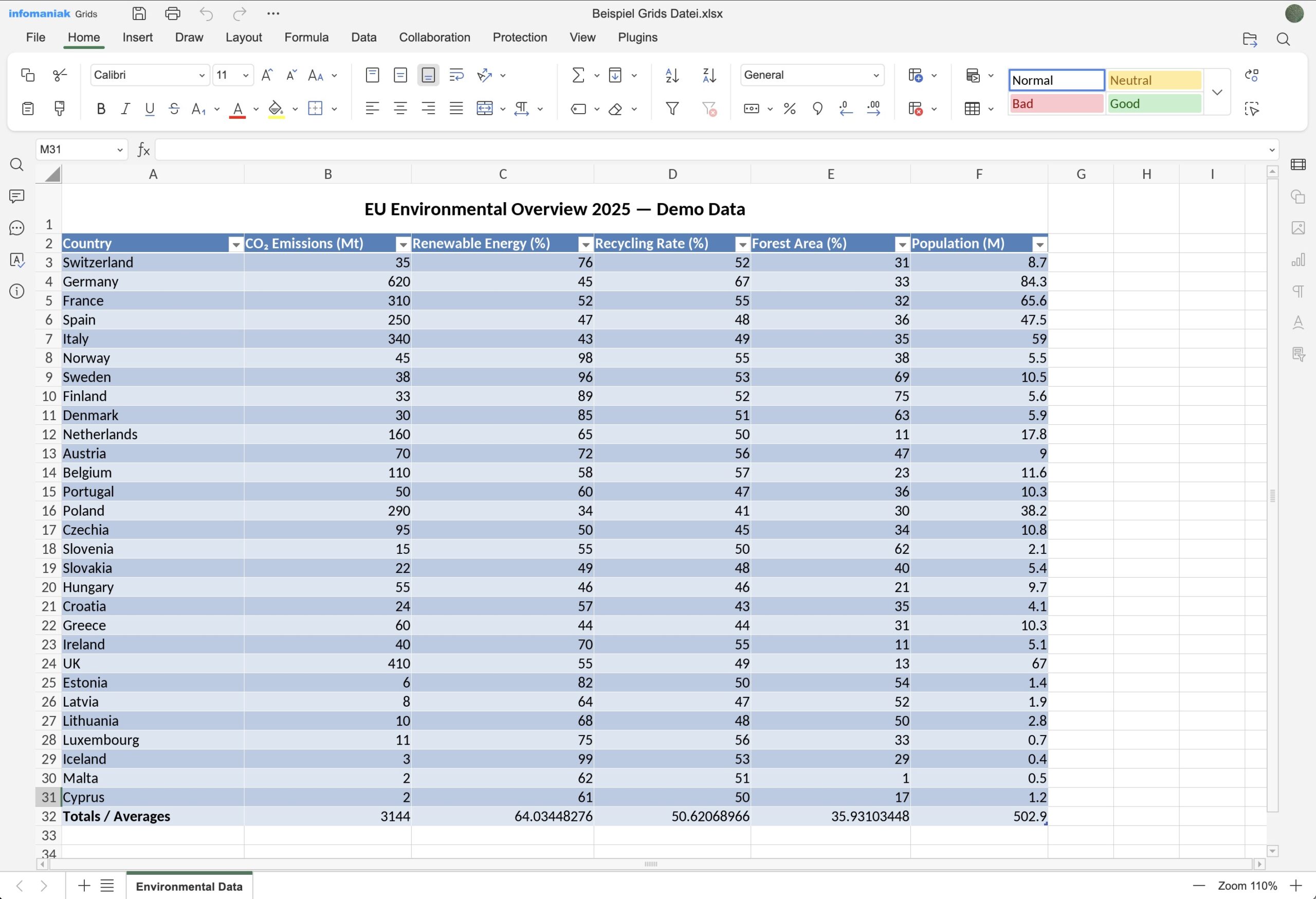Open chart settings in right sidebar

[x=1298, y=260]
